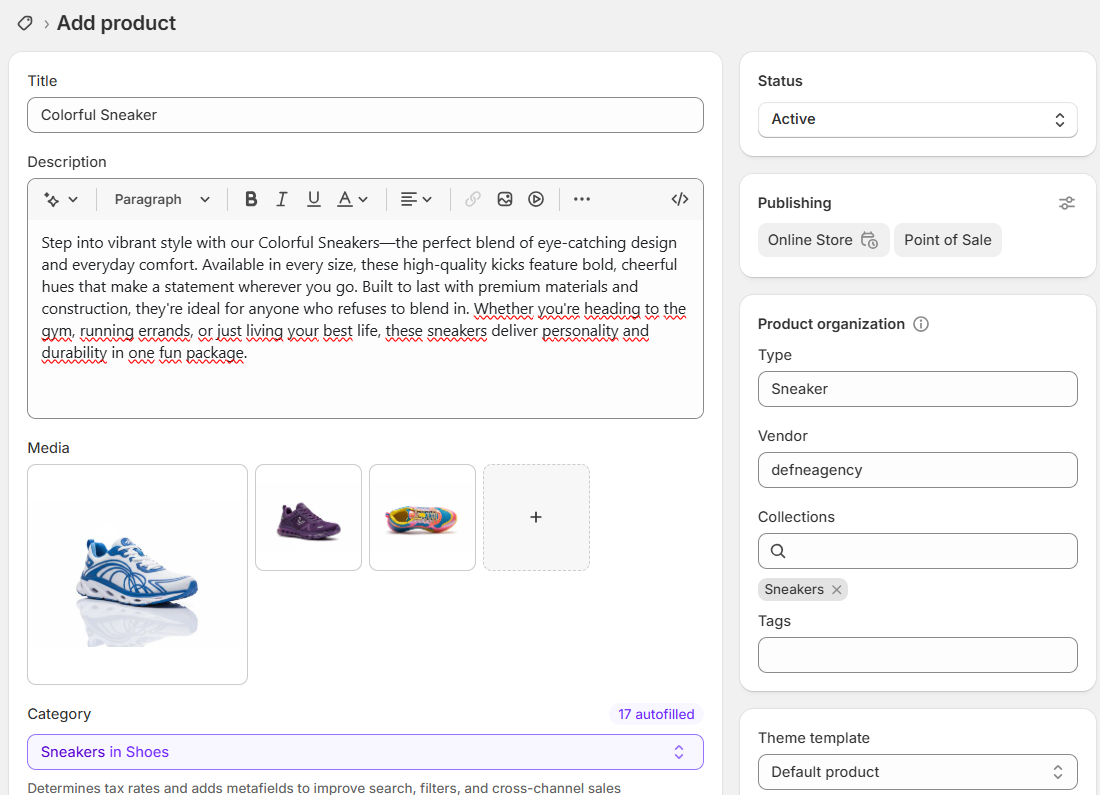The height and width of the screenshot is (795, 1100).
Task: Click the Online Store channel chip
Action: [x=824, y=240]
